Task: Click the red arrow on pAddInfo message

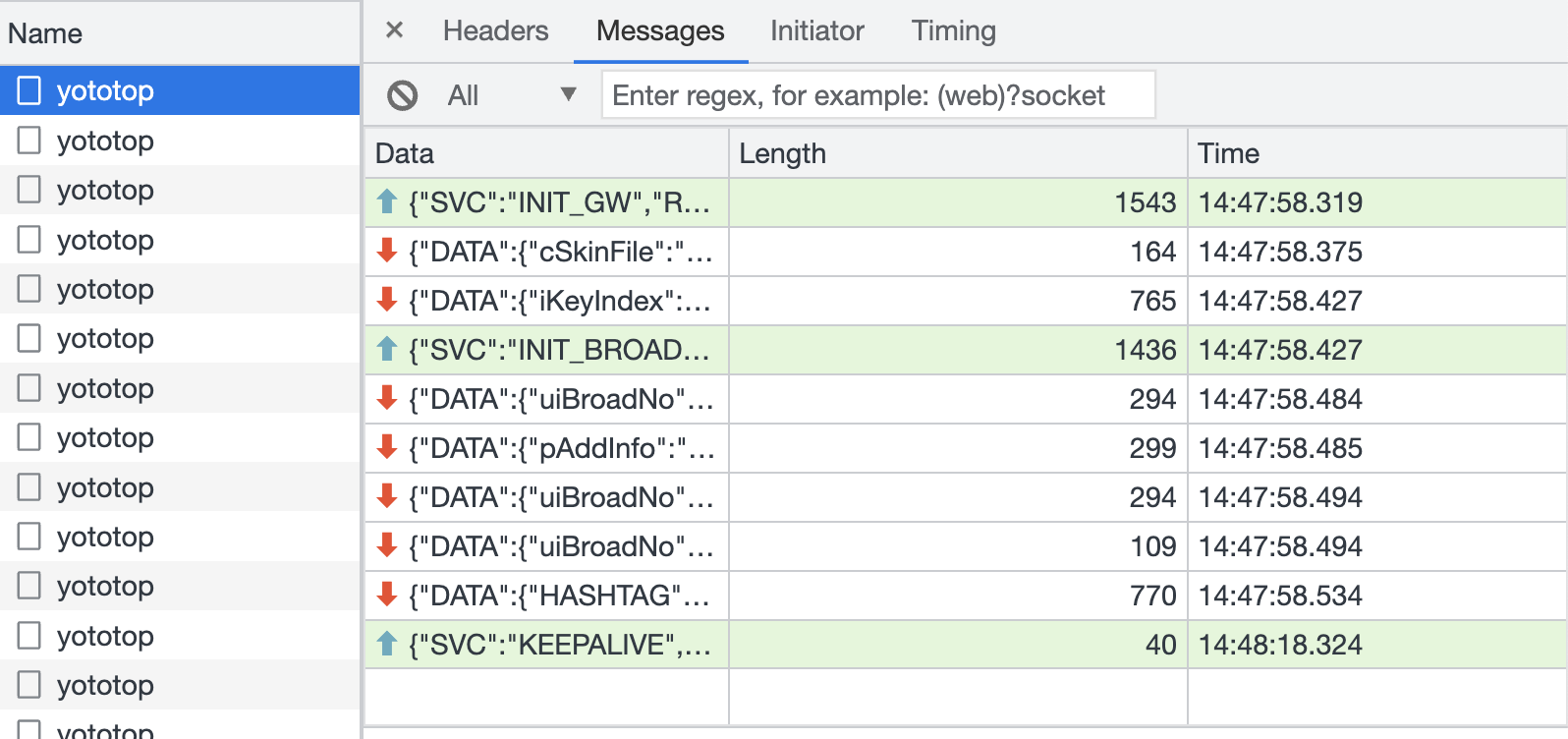Action: click(387, 448)
